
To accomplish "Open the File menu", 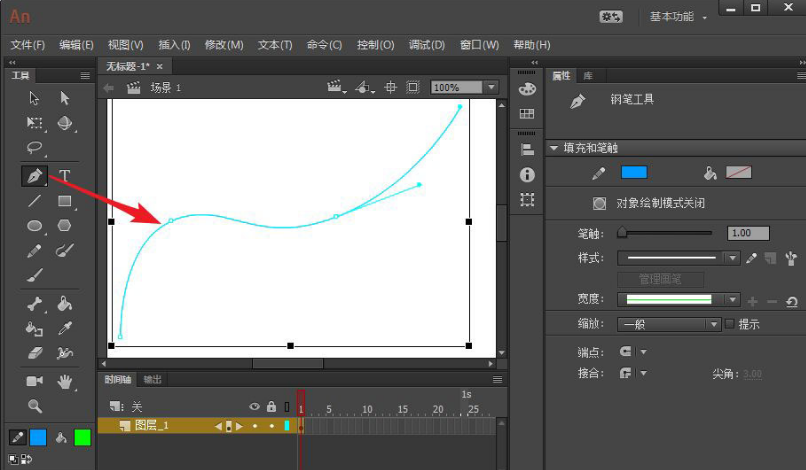I will pyautogui.click(x=28, y=45).
